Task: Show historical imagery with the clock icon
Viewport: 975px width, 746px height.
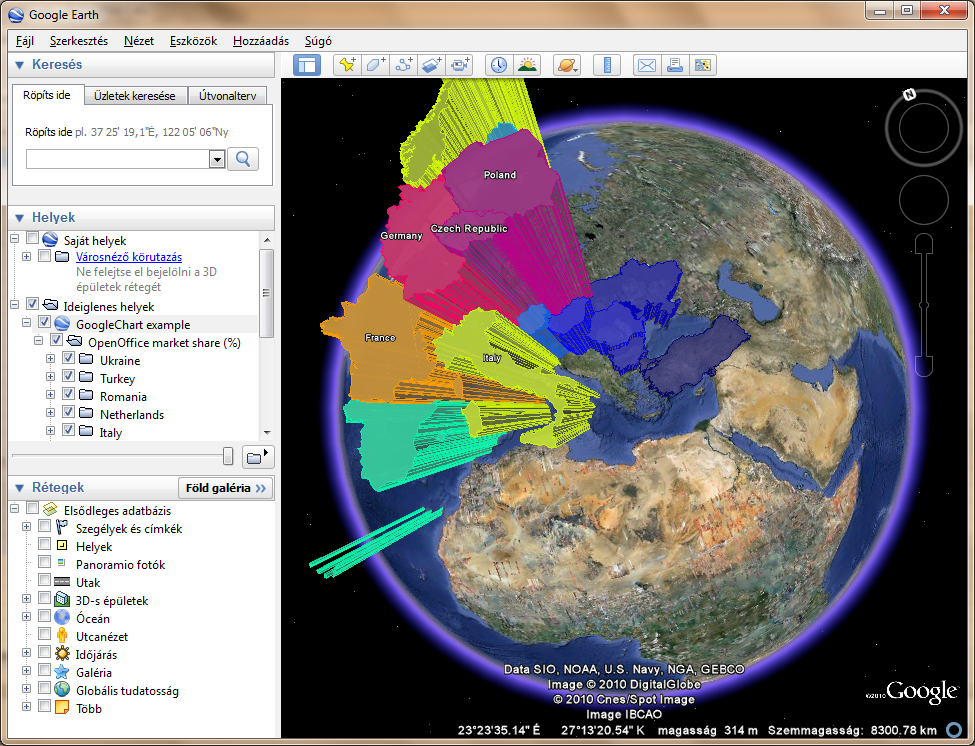Action: (x=499, y=65)
